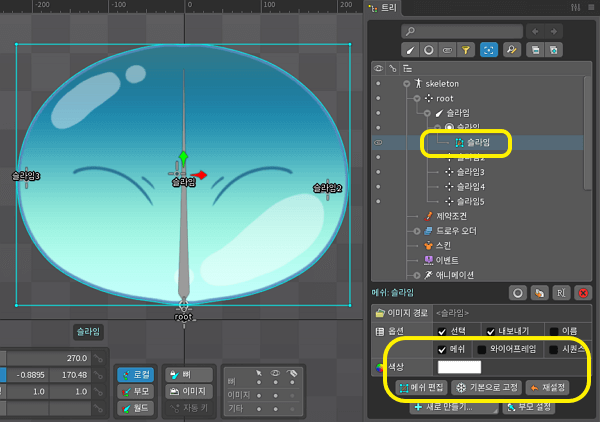Click the duplicate mesh icon button
600x422 pixels.
pyautogui.click(x=540, y=293)
